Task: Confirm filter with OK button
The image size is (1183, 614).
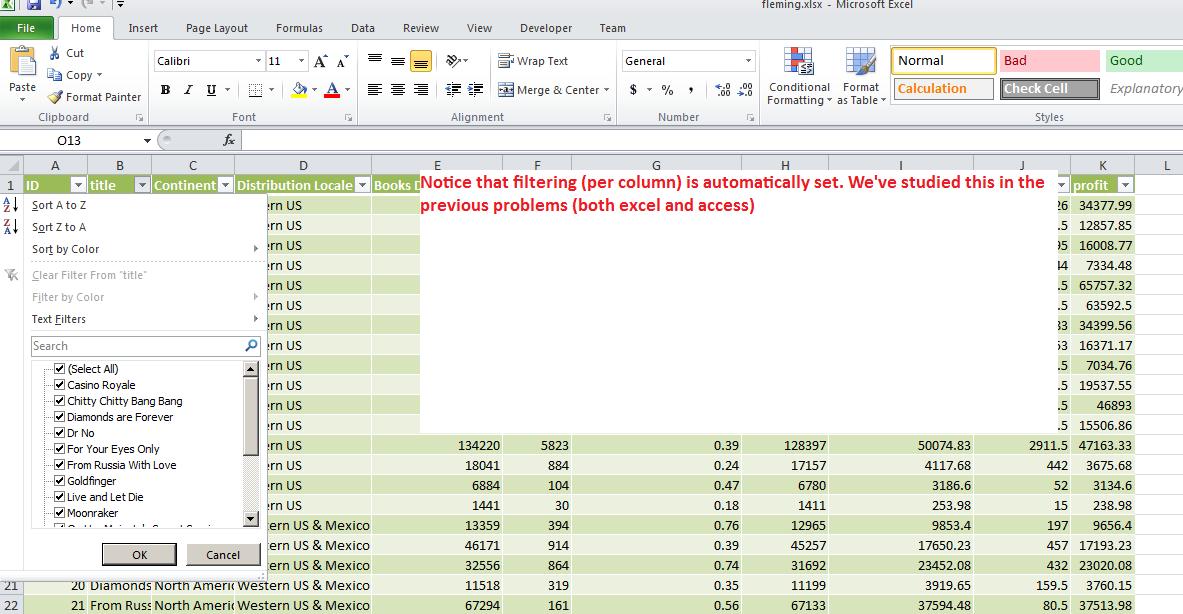Action: 140,554
